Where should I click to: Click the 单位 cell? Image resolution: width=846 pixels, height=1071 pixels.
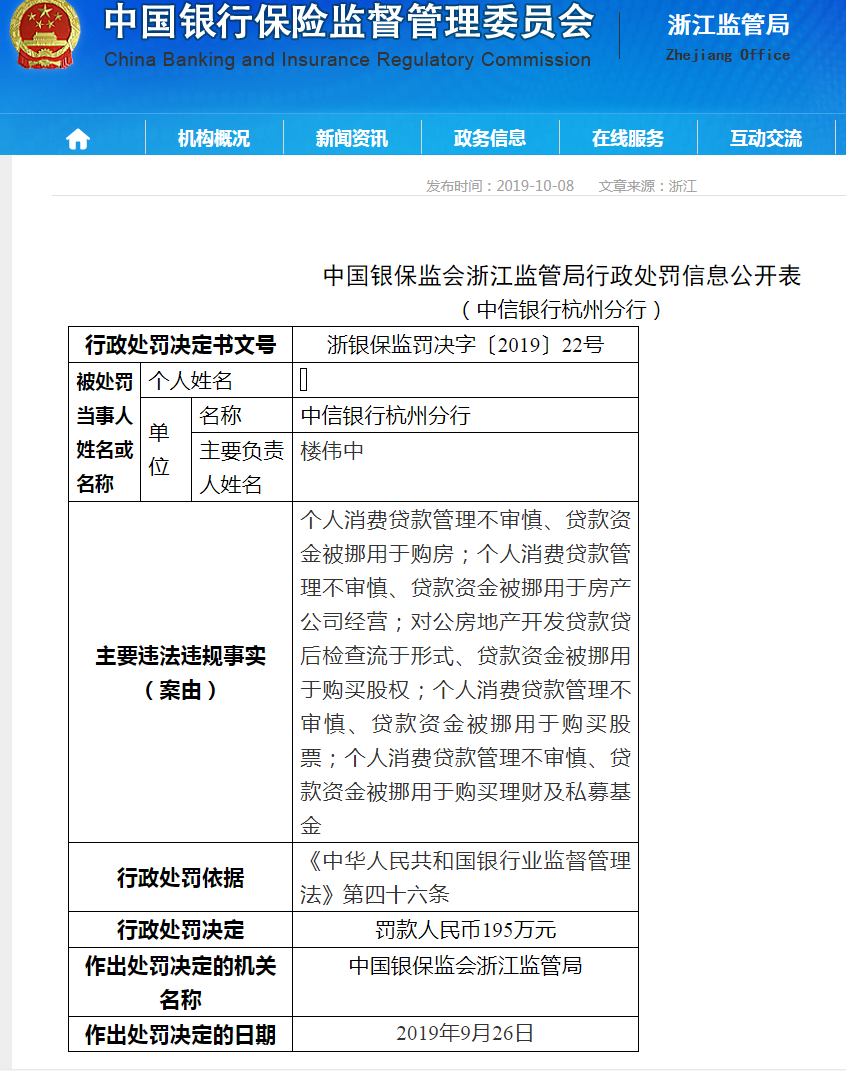click(166, 449)
